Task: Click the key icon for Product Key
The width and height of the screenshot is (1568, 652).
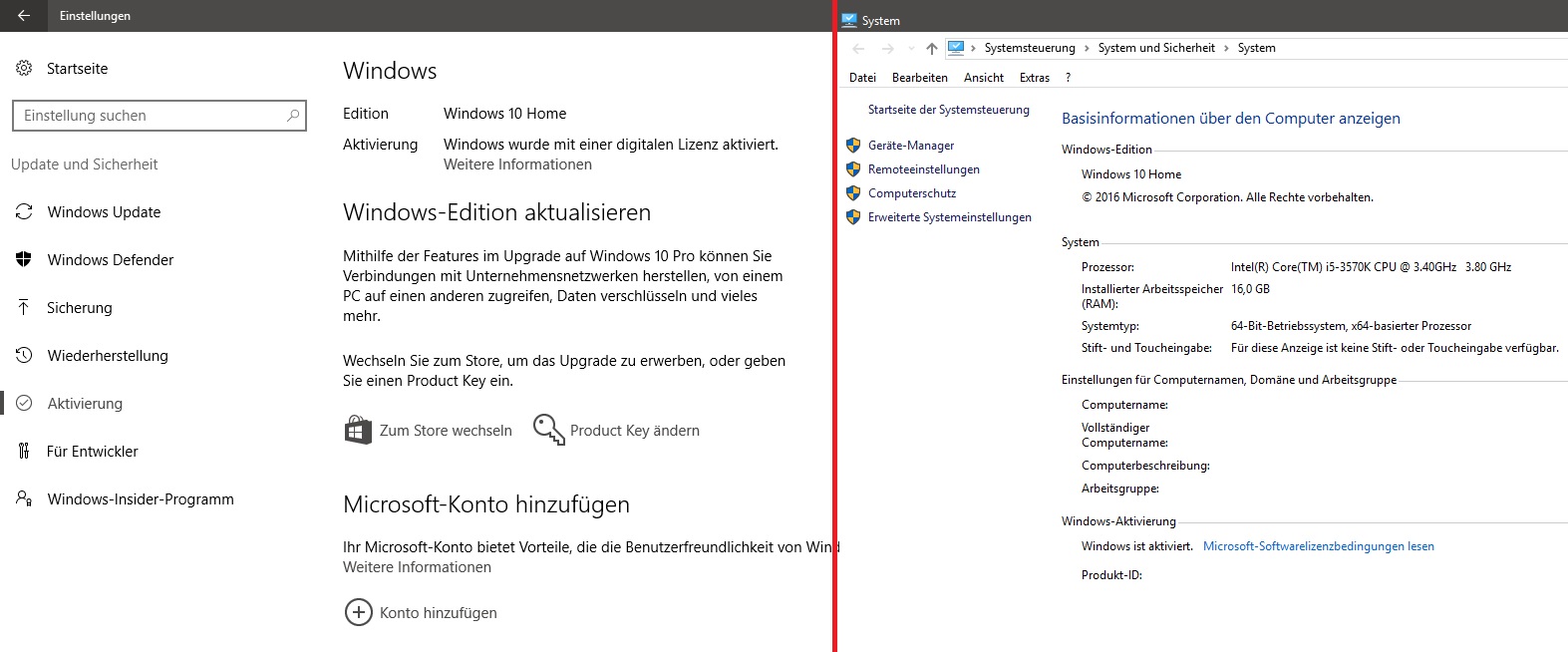Action: tap(548, 430)
